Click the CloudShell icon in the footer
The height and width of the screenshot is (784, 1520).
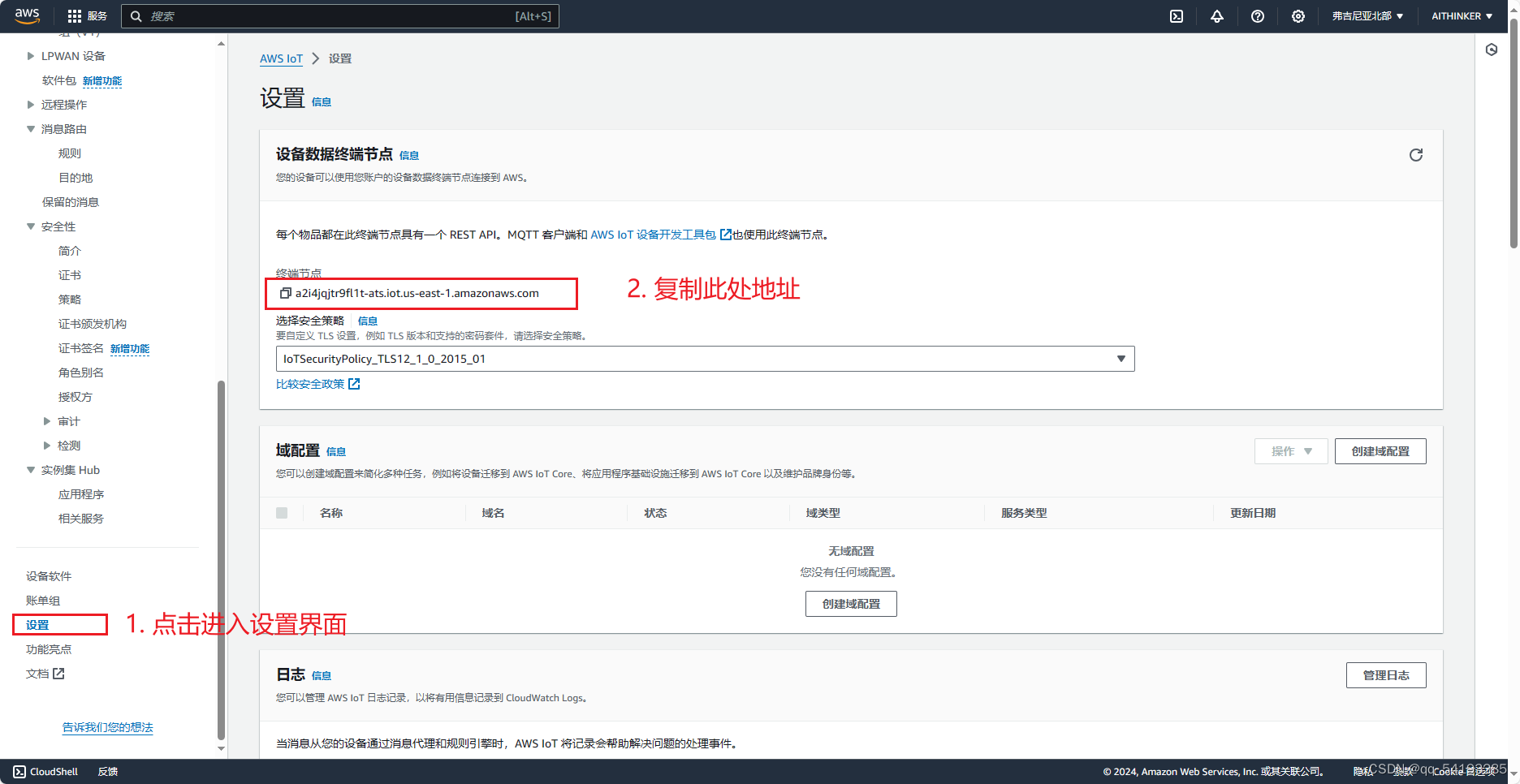tap(19, 772)
